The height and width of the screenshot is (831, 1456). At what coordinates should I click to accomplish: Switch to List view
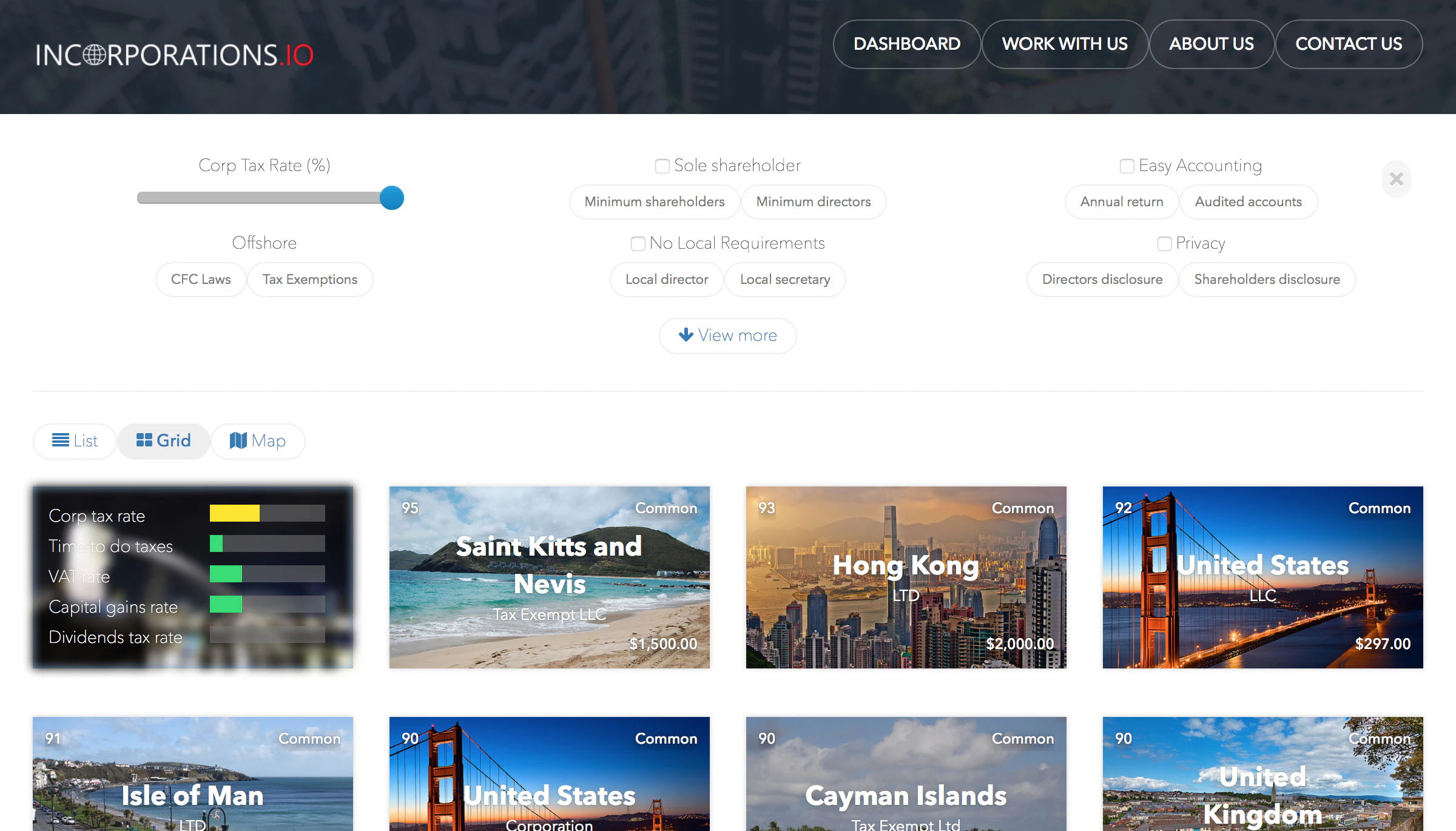74,441
